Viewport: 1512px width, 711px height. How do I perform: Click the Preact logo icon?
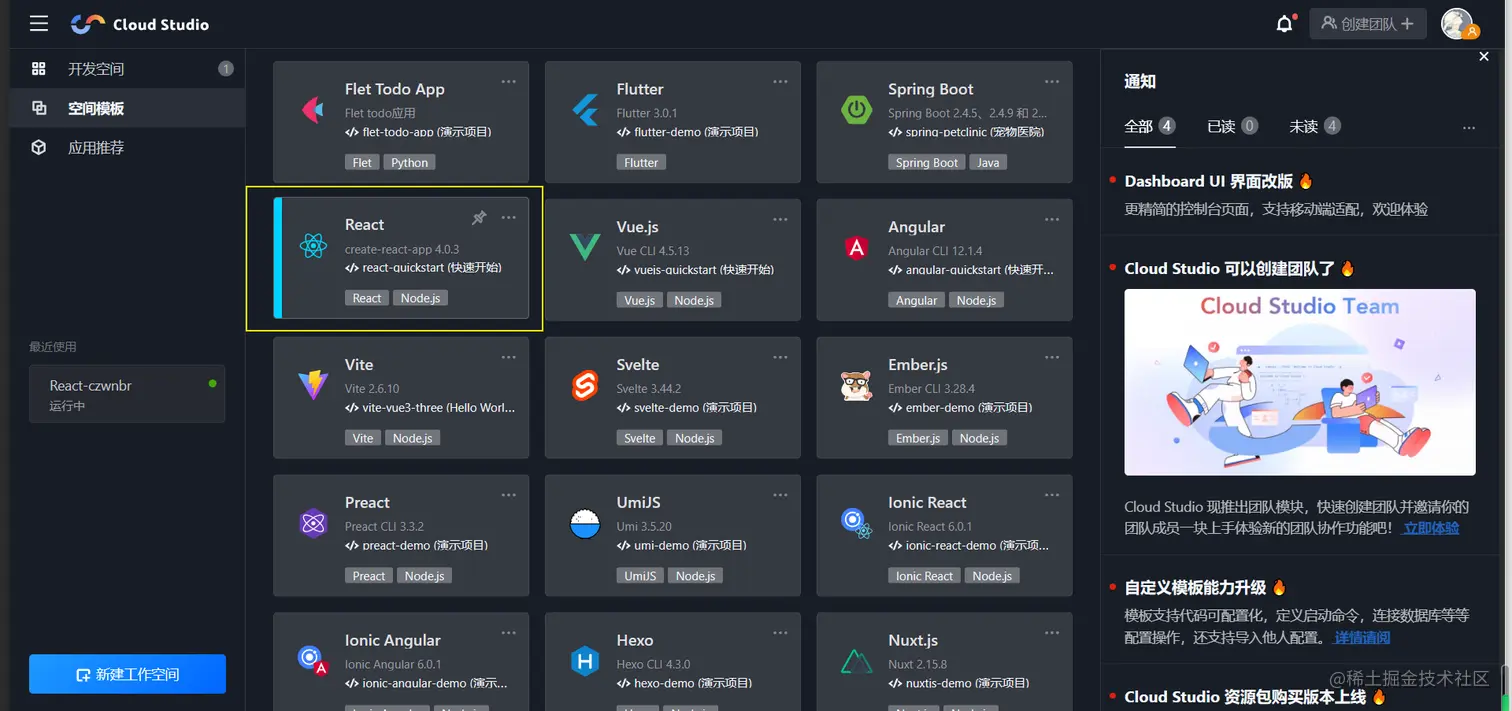[313, 523]
